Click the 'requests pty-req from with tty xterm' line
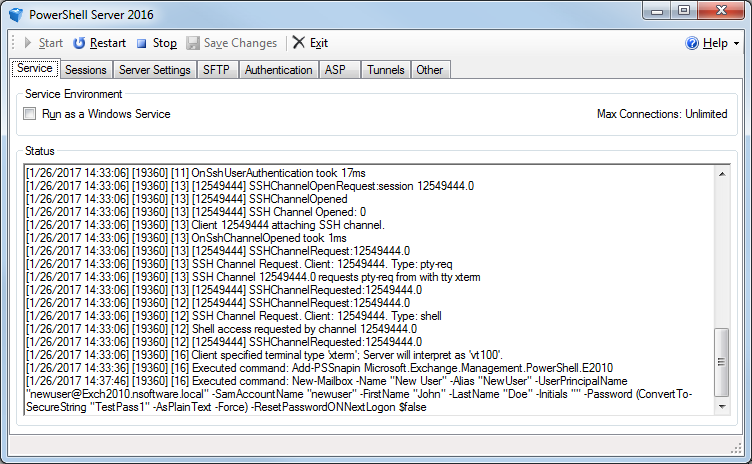Screen dimensions: 752x464 (x=253, y=277)
